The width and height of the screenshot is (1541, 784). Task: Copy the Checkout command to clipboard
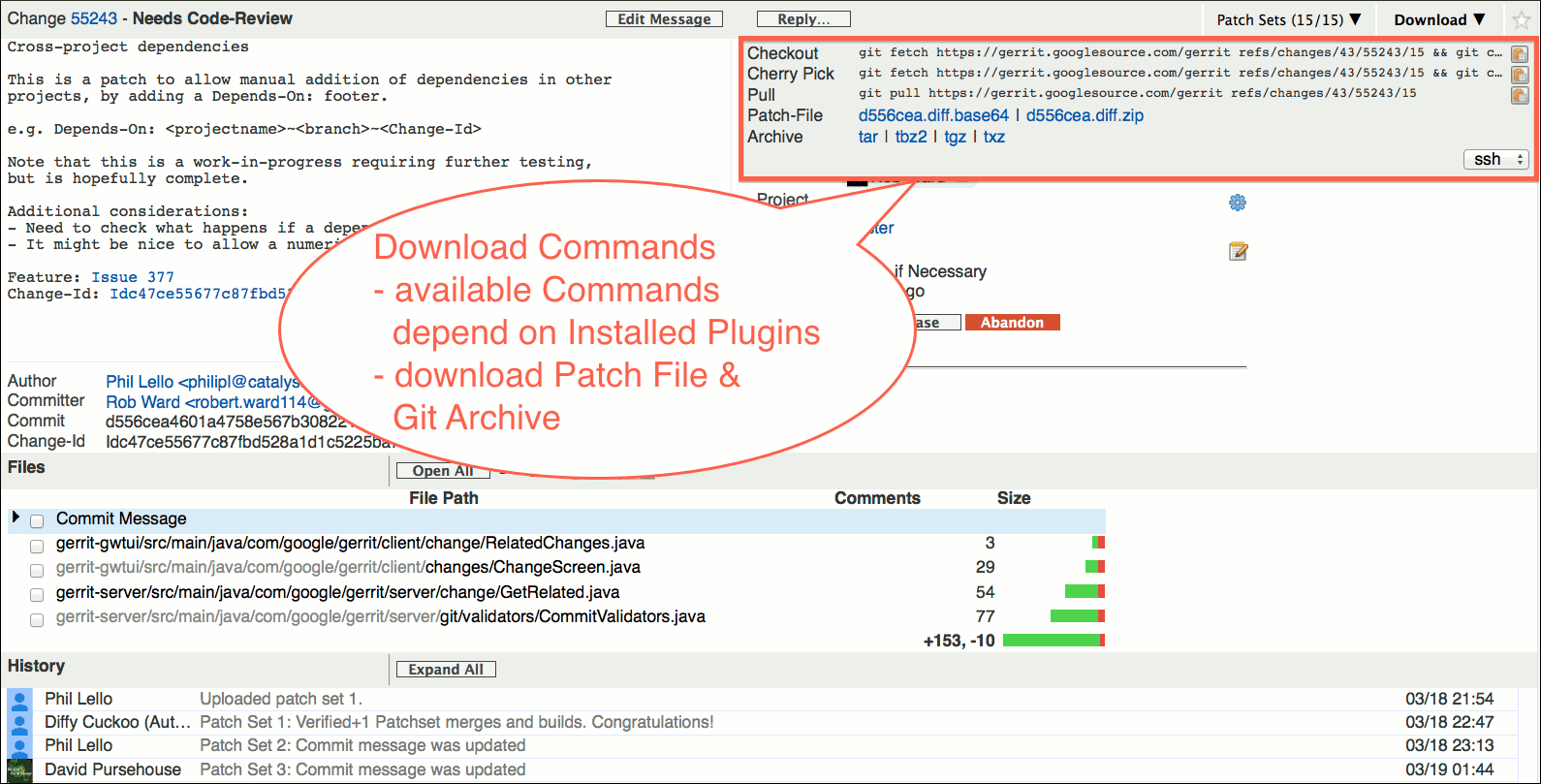point(1519,54)
